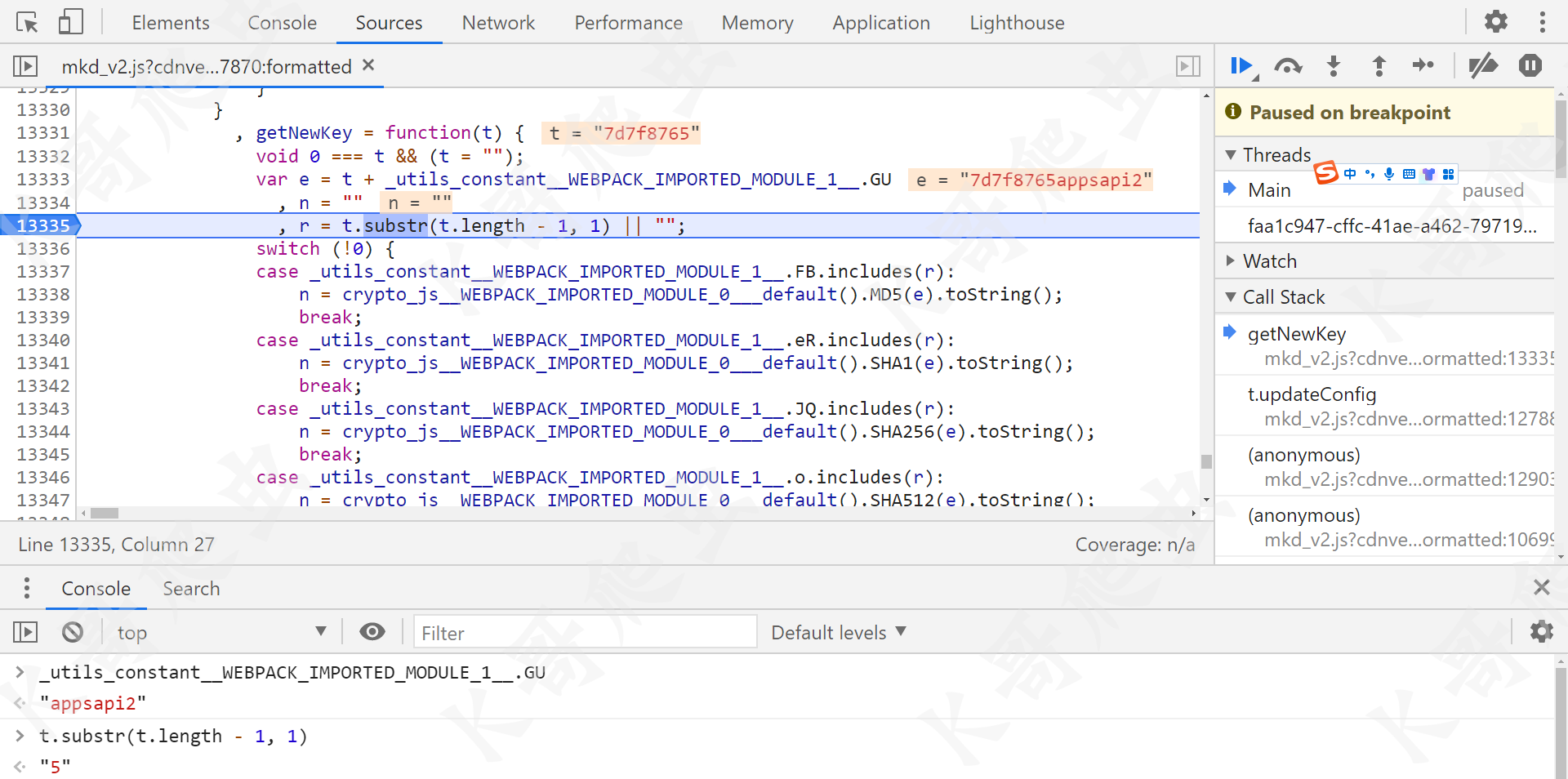The height and width of the screenshot is (779, 1568).
Task: Select the drawer Console tab
Action: coord(96,589)
